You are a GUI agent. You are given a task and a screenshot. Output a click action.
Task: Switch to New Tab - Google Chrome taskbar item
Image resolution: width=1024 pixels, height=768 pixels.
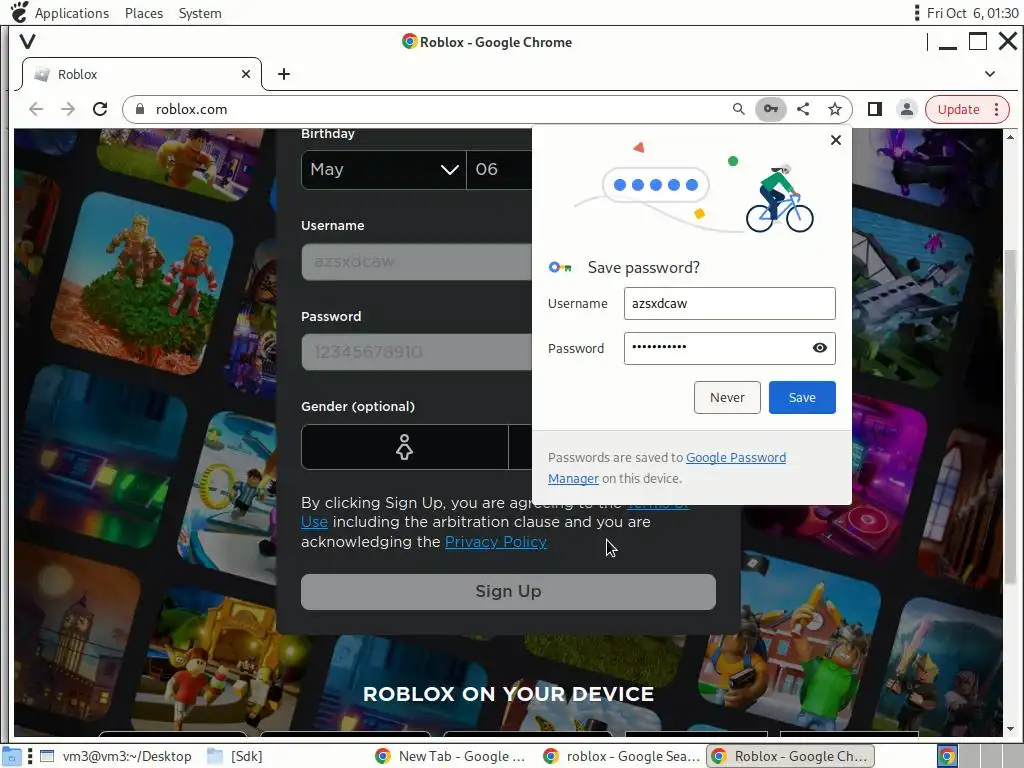(451, 756)
